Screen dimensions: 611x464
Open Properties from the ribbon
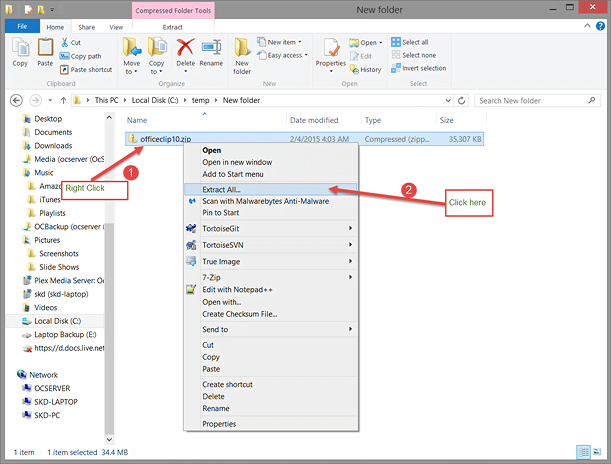click(x=330, y=50)
